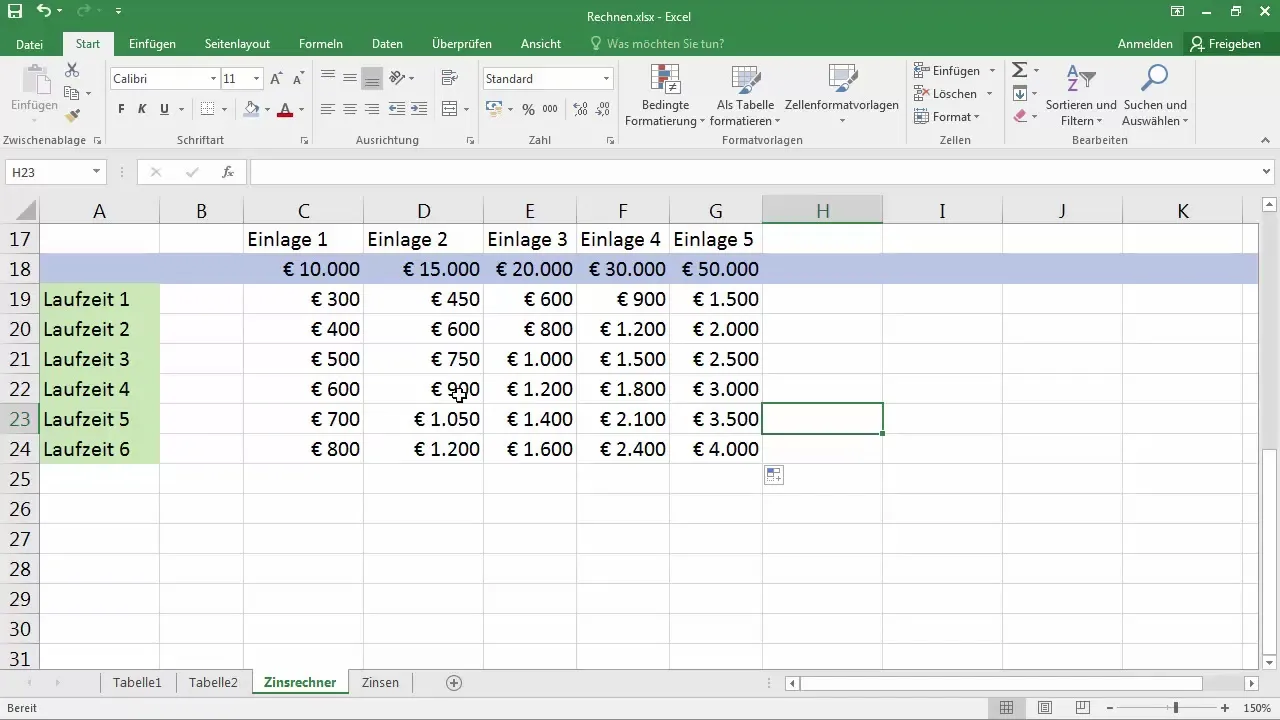Align cell content to middle vertically
The width and height of the screenshot is (1280, 720).
(350, 78)
